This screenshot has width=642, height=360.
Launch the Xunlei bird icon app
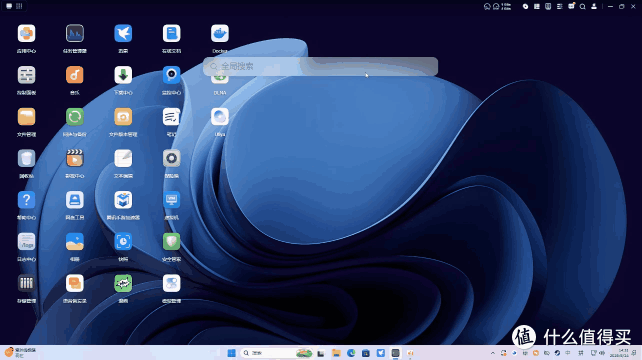click(123, 34)
